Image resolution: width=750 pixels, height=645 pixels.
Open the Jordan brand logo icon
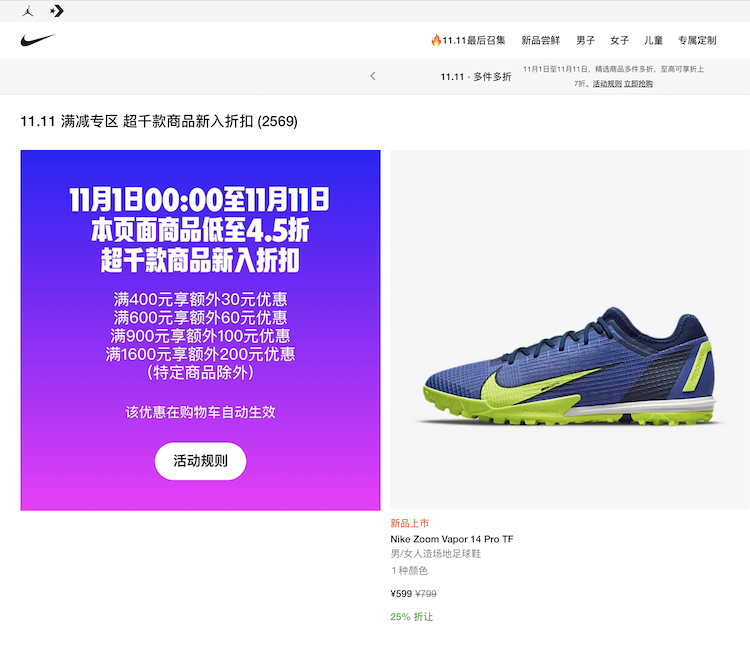point(28,11)
